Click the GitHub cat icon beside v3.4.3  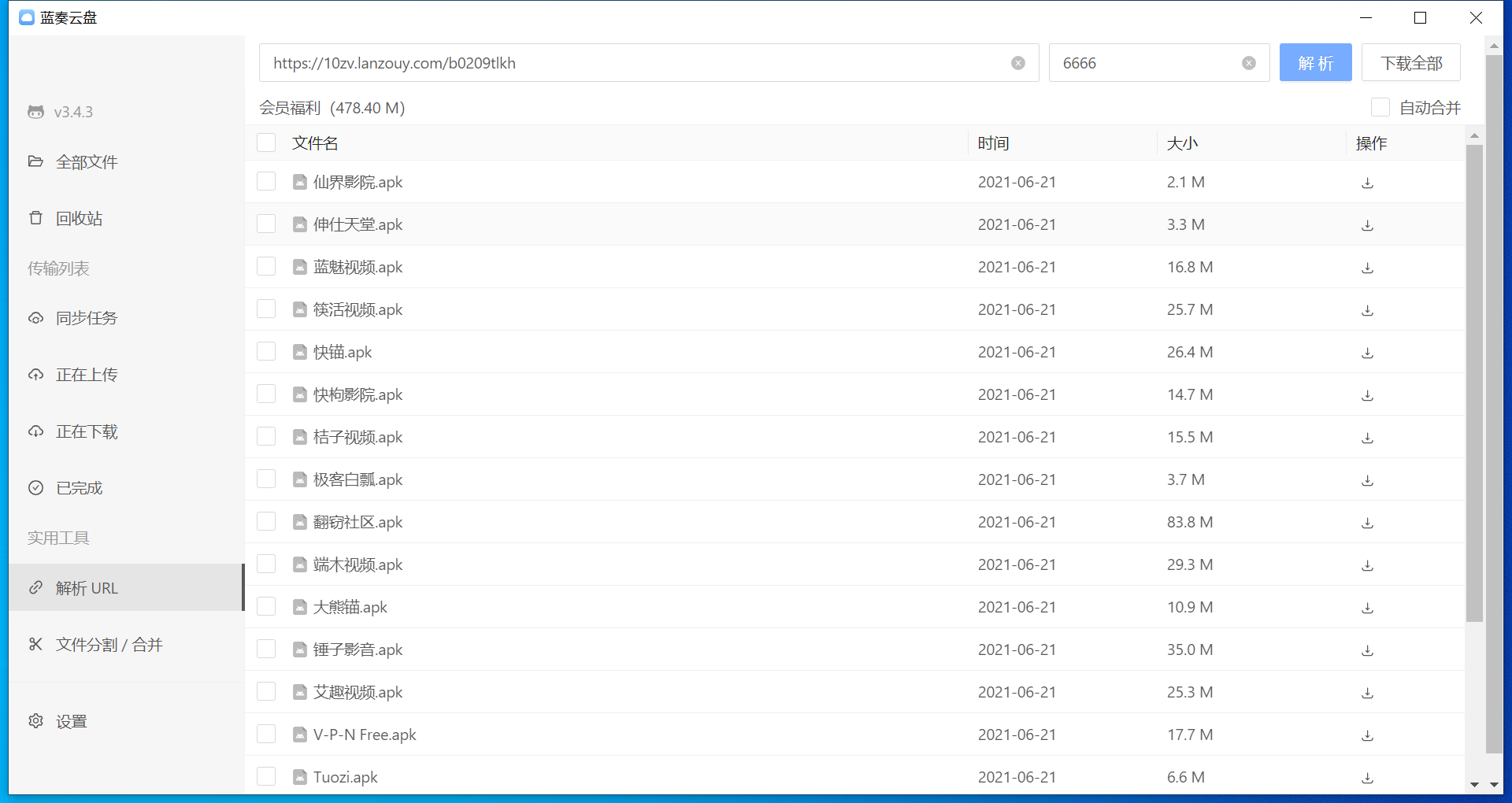pos(35,112)
